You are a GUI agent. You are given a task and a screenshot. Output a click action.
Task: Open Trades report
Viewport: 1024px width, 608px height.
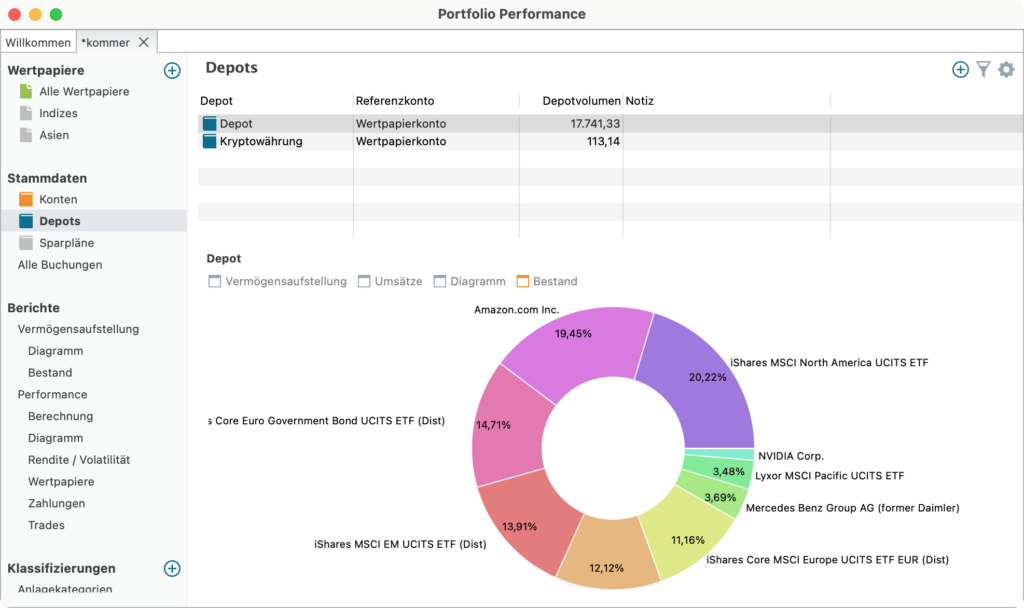tap(46, 525)
